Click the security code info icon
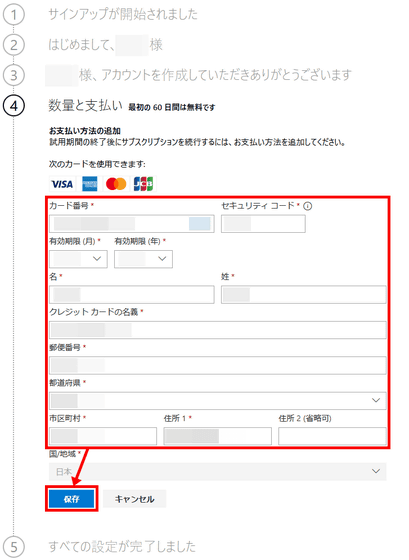Viewport: 409px width, 560px height. [308, 206]
